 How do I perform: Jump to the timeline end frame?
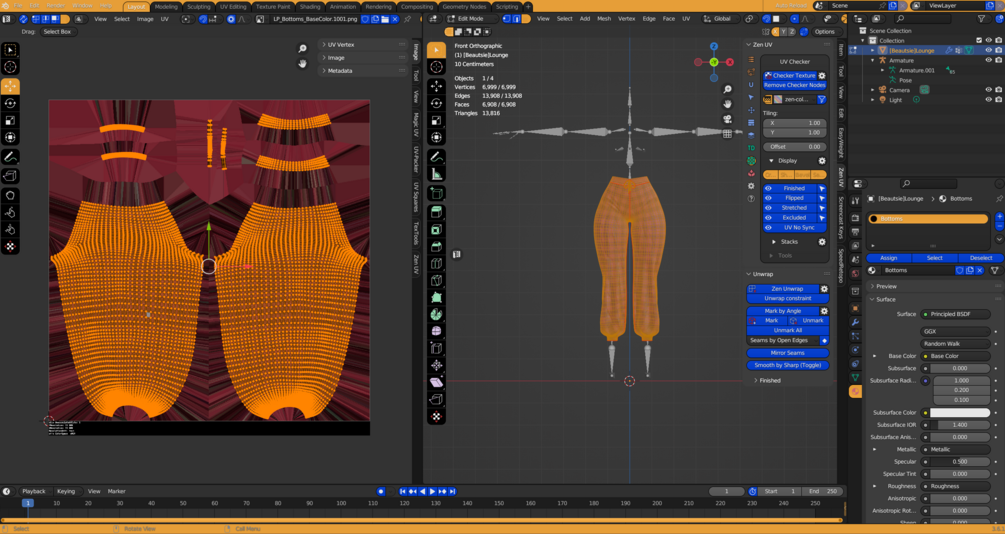(x=453, y=492)
